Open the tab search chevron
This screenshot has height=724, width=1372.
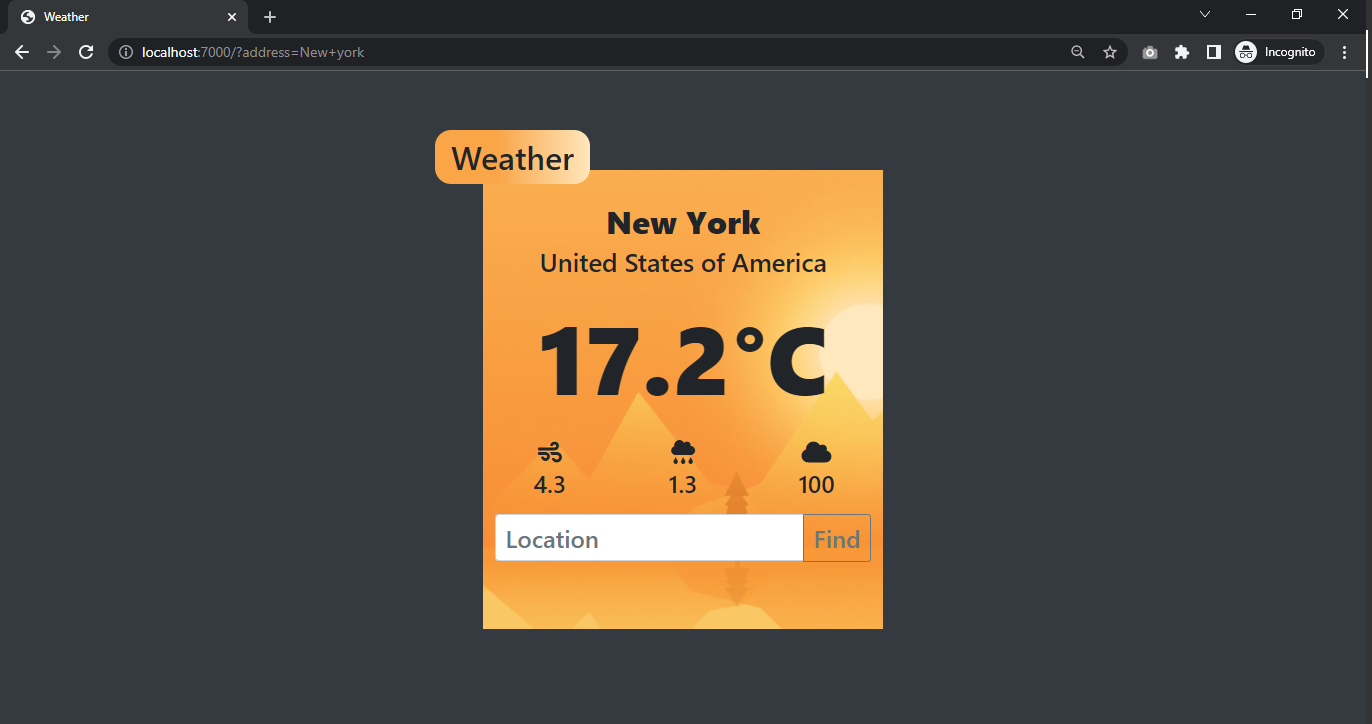tap(1204, 14)
